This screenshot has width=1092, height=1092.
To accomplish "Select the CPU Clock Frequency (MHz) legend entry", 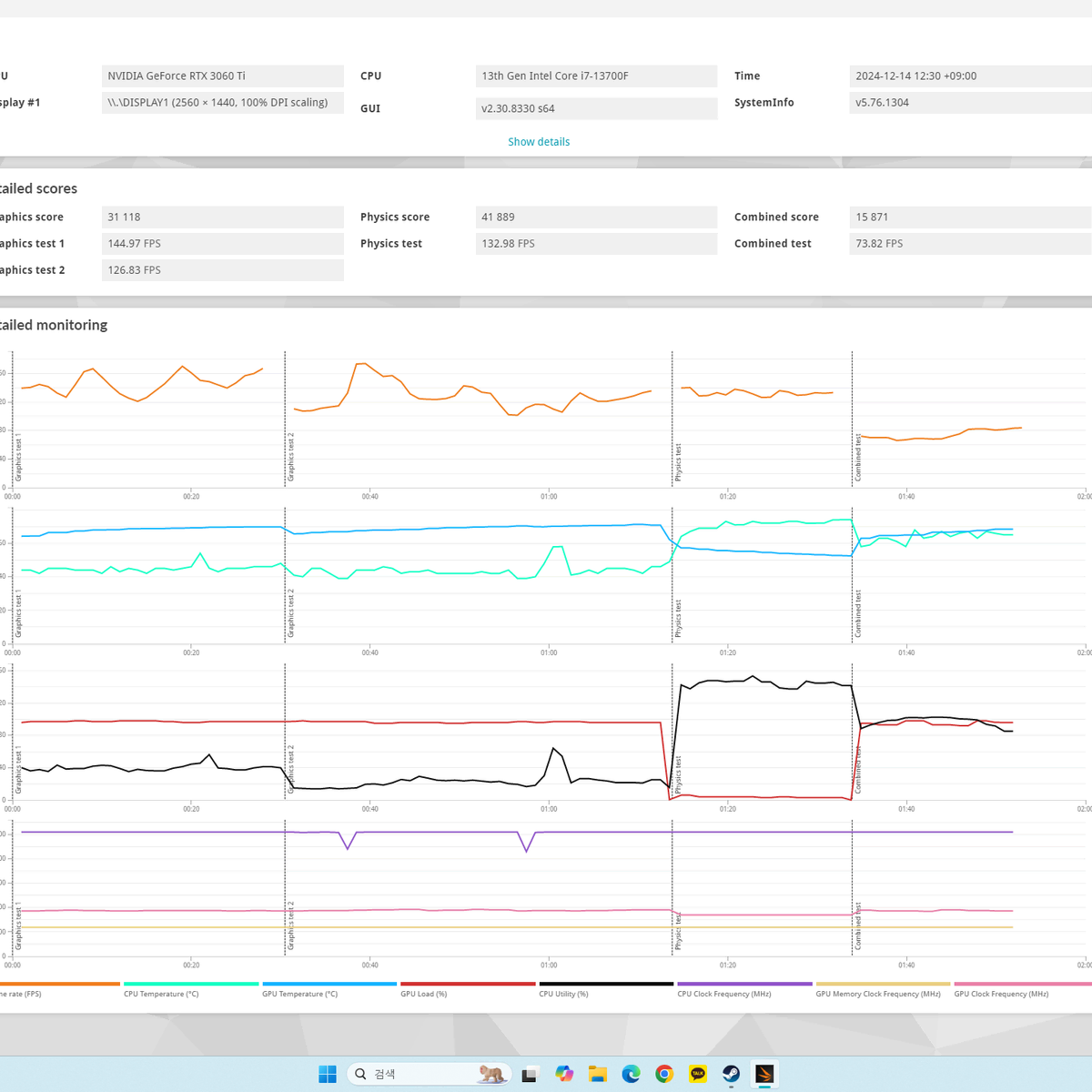I will coord(744,990).
